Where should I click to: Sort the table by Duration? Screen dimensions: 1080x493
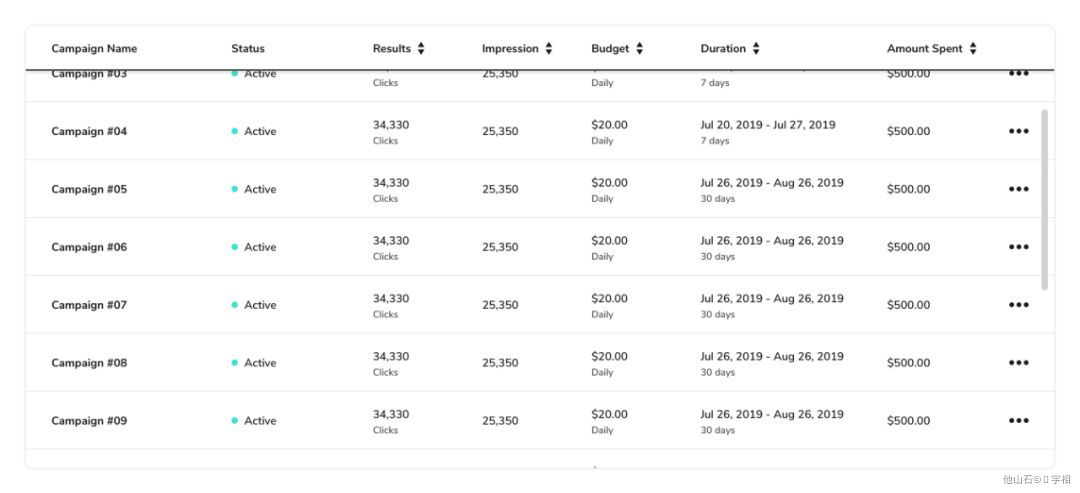point(756,48)
